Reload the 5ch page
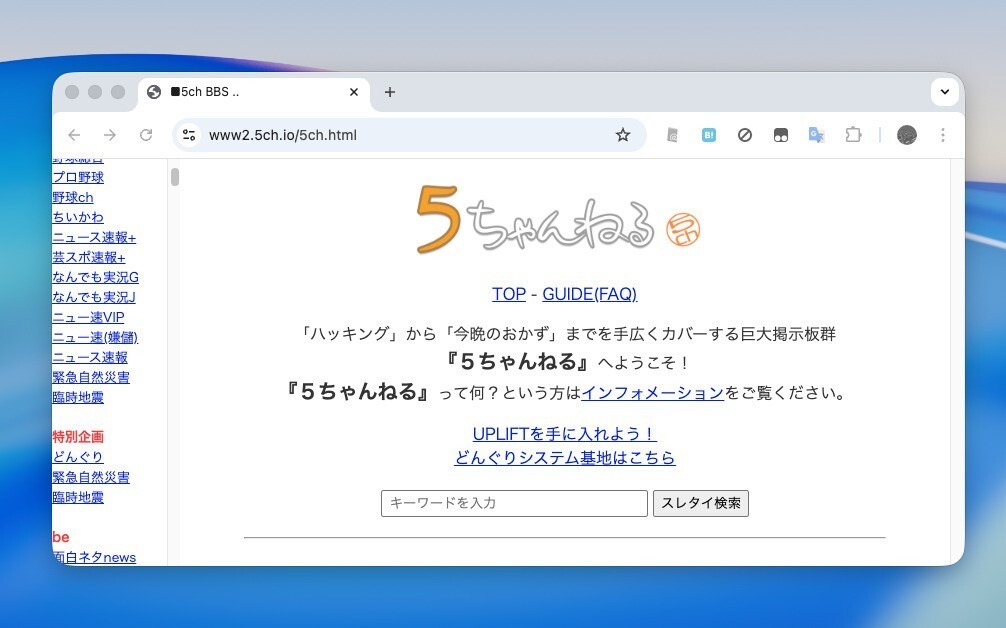 point(146,135)
